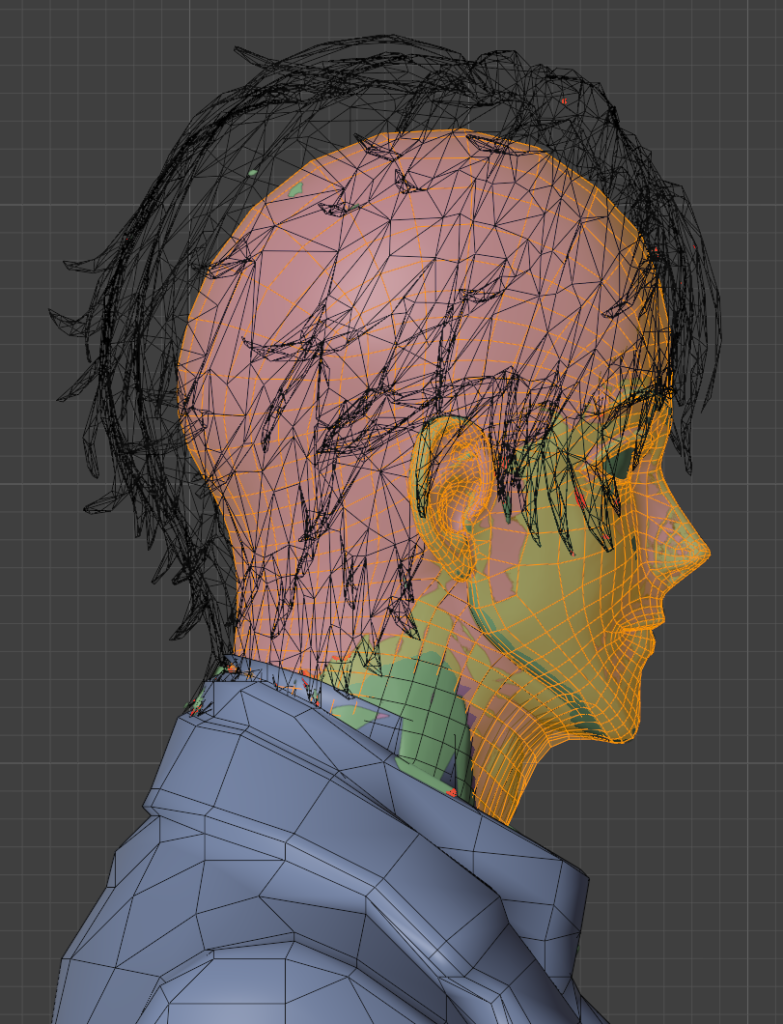Select the tip of the nose
Image resolution: width=783 pixels, height=1024 pixels.
[702, 550]
